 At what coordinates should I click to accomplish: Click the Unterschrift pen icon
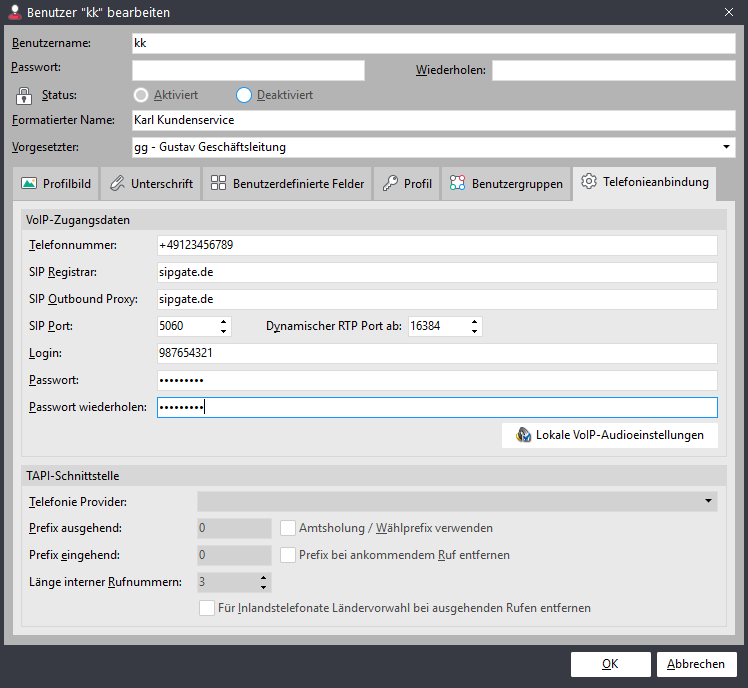coord(117,183)
